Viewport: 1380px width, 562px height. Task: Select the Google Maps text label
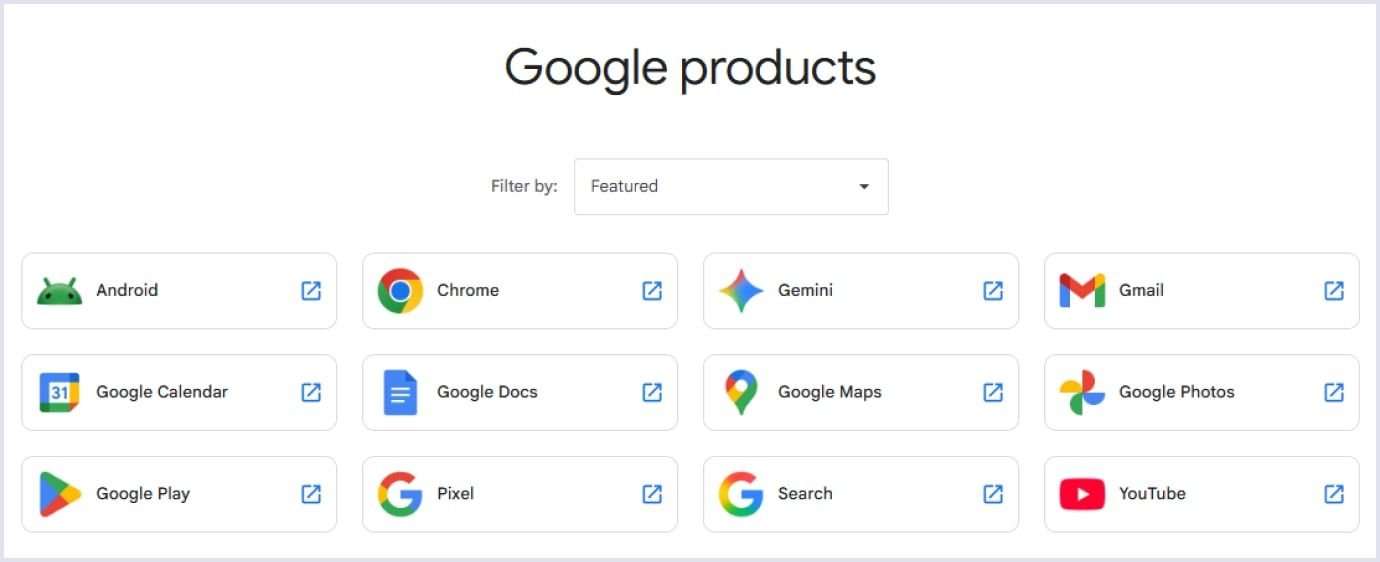[x=829, y=392]
